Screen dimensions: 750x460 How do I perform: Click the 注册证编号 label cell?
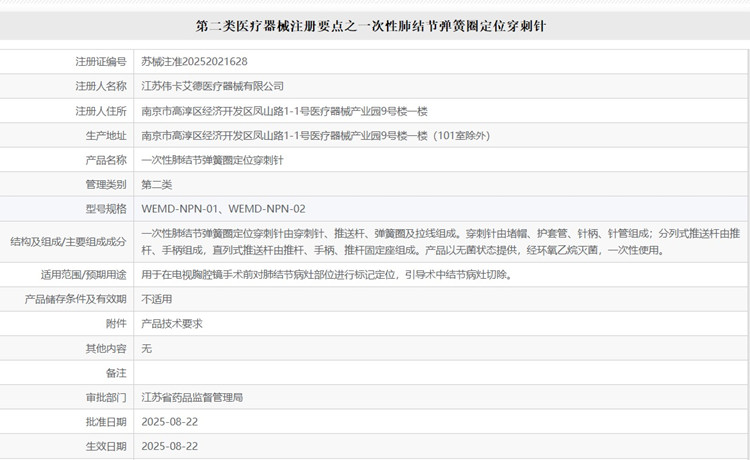tap(100, 62)
